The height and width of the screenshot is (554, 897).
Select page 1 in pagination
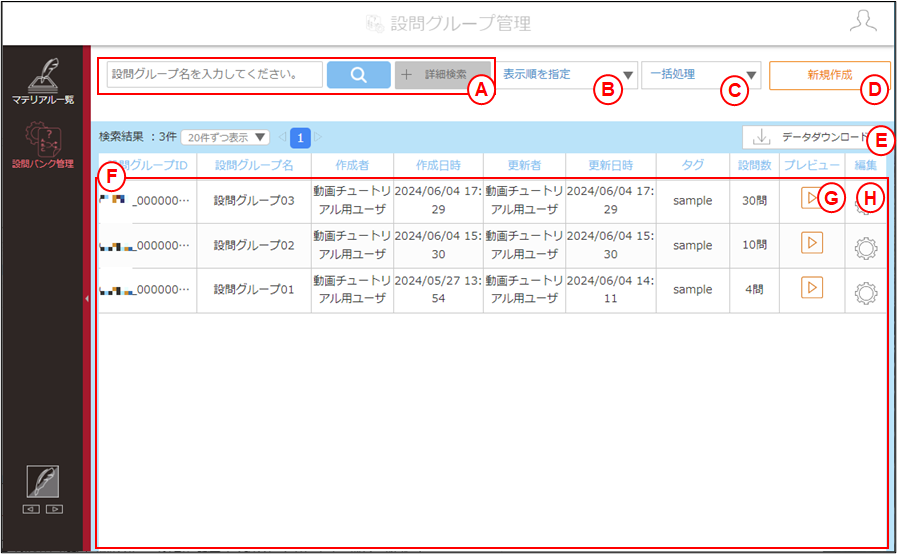point(300,138)
